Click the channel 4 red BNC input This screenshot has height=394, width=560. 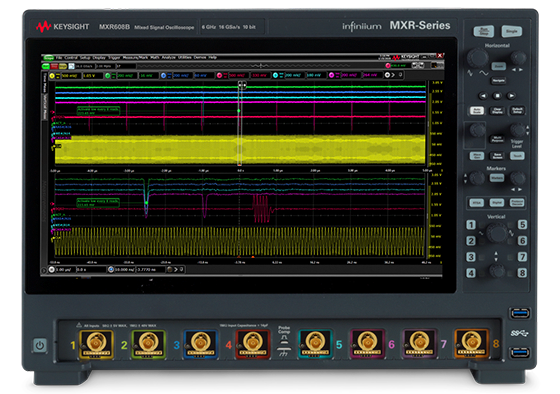252,343
